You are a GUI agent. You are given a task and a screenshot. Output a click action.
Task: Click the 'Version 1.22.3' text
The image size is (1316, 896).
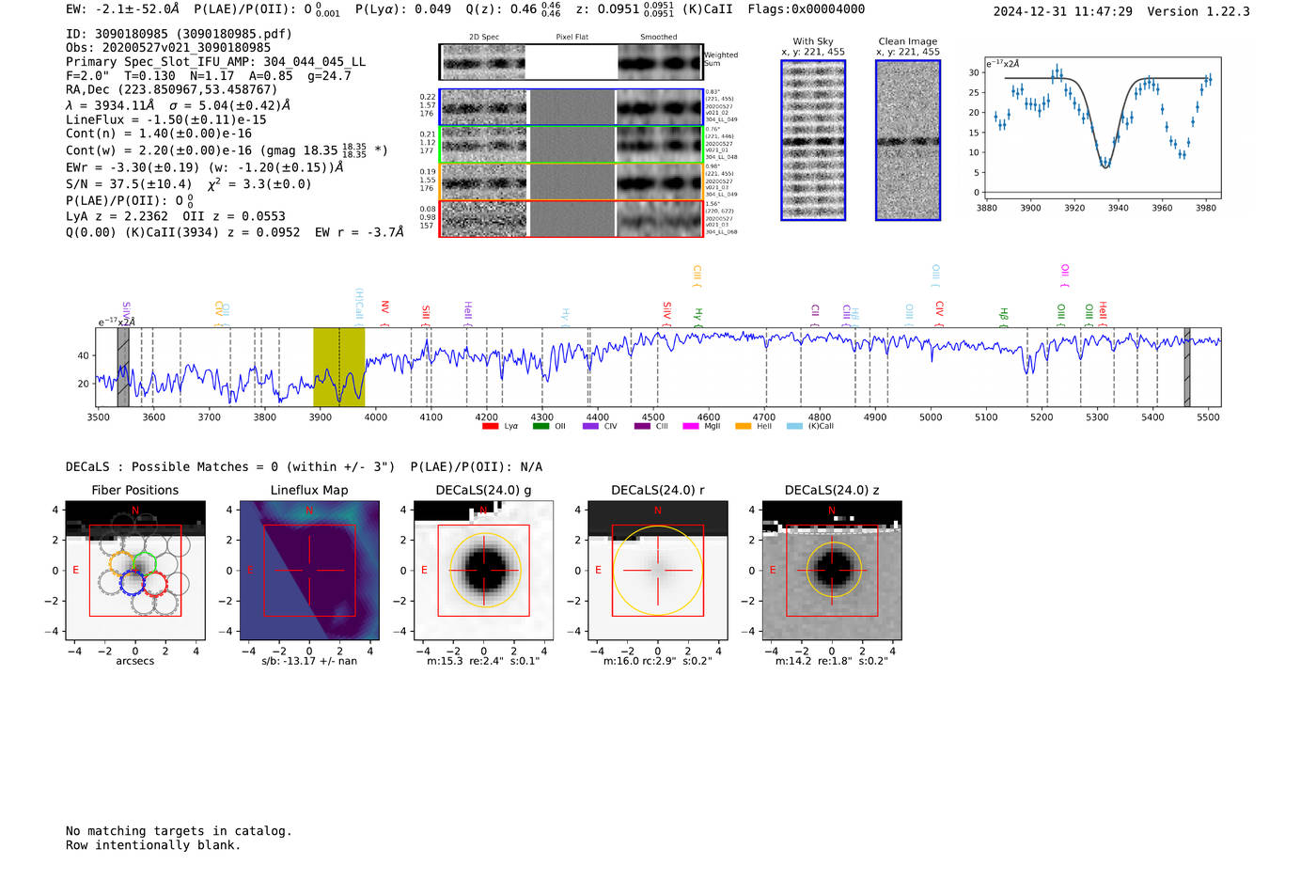coord(1198,11)
